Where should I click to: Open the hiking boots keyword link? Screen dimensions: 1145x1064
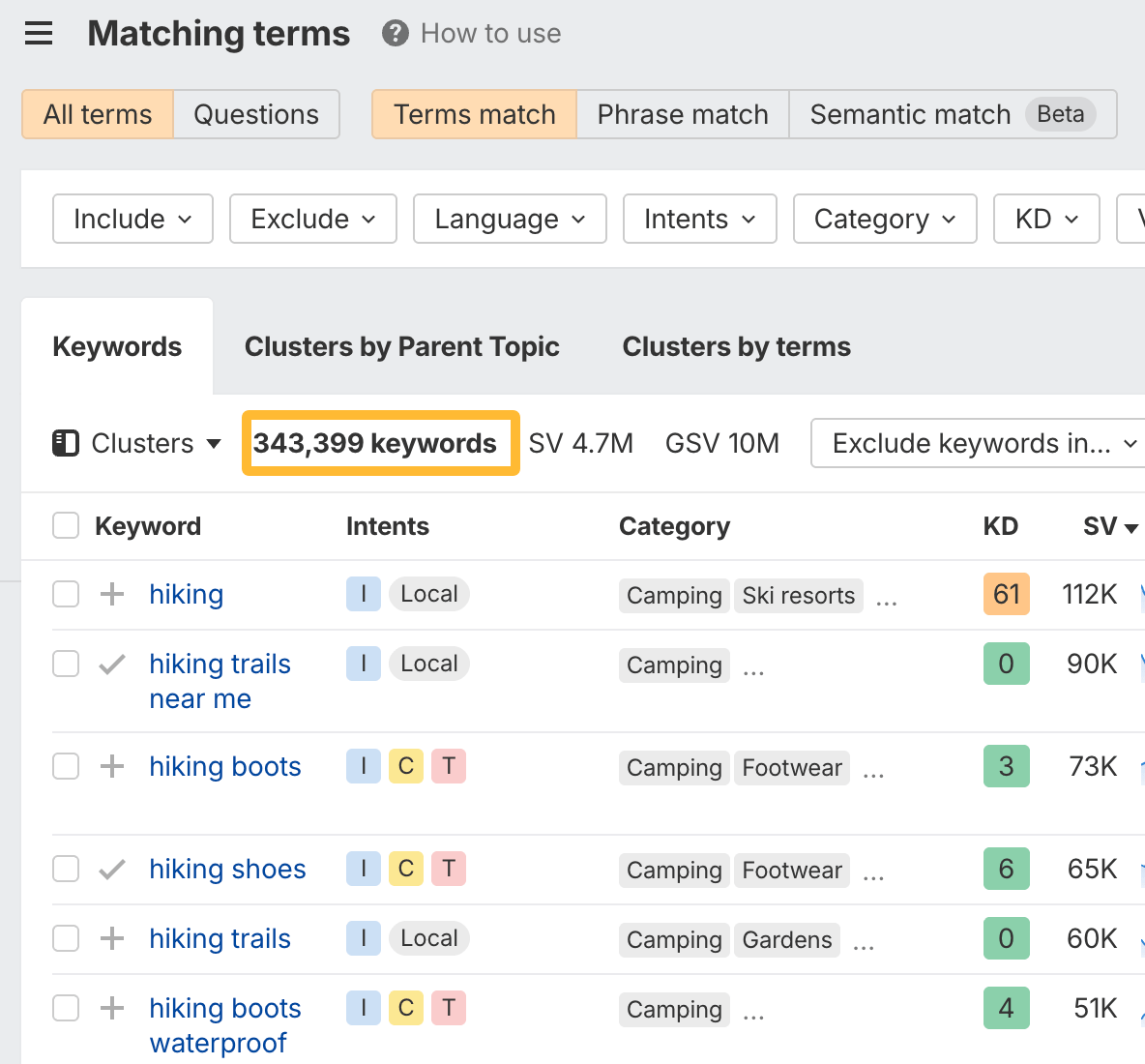[x=225, y=766]
